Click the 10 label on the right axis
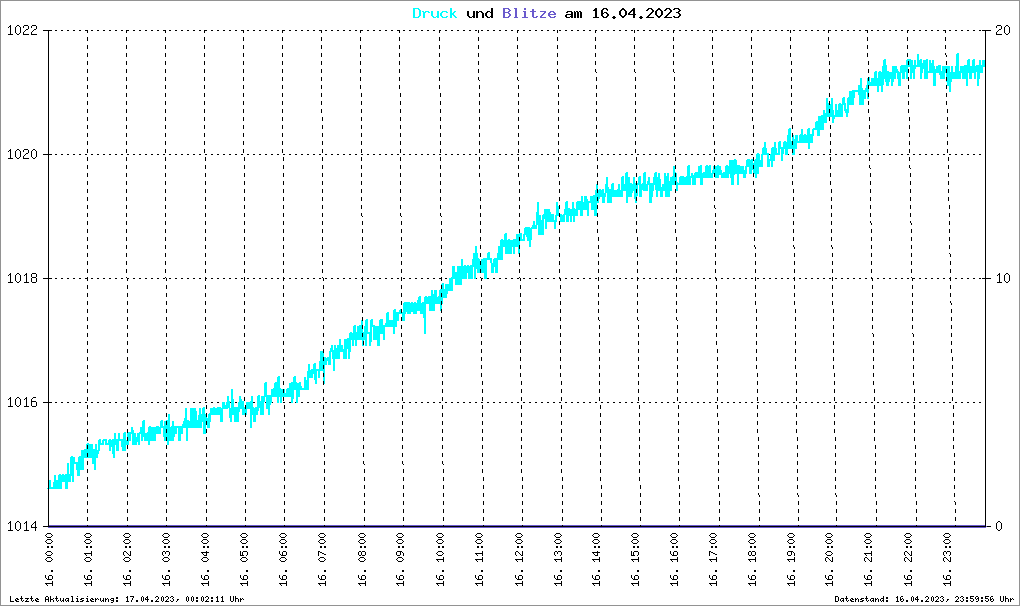Viewport: 1020px width, 606px height. 1003,279
